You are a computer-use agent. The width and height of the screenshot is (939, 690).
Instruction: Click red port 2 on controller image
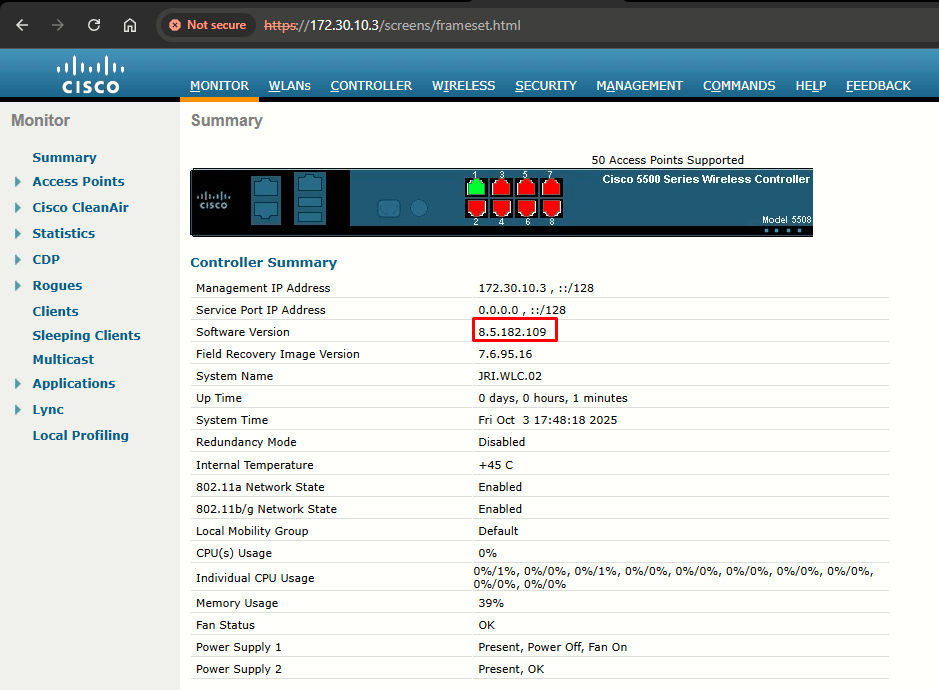[476, 208]
